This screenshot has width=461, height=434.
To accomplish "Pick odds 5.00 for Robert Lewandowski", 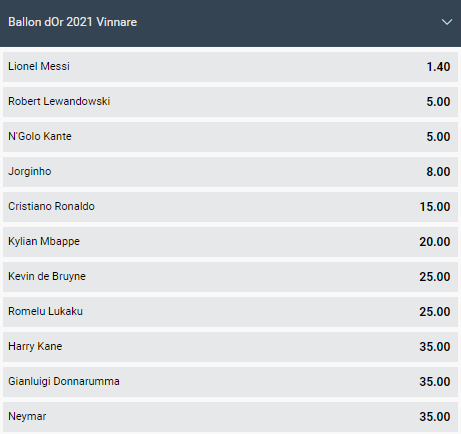I will [438, 102].
